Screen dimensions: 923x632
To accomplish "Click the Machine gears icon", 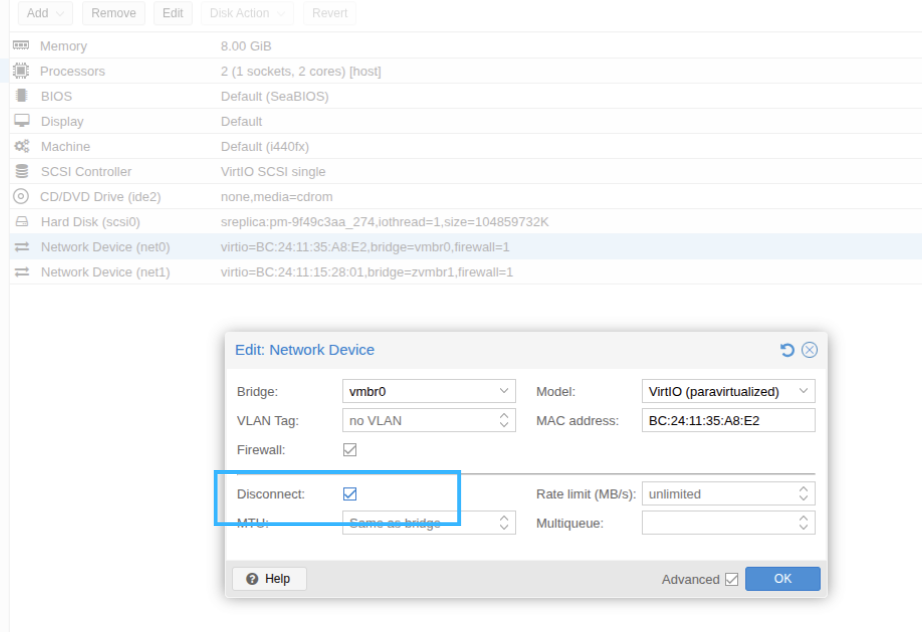I will 21,146.
